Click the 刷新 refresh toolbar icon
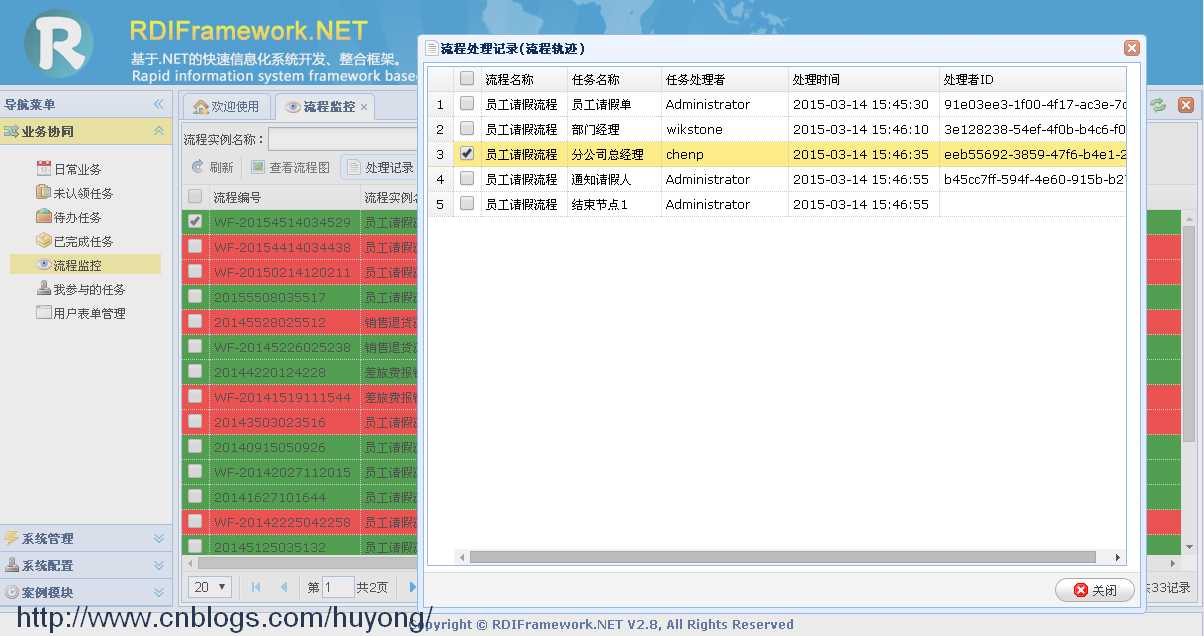1204x636 pixels. click(198, 167)
